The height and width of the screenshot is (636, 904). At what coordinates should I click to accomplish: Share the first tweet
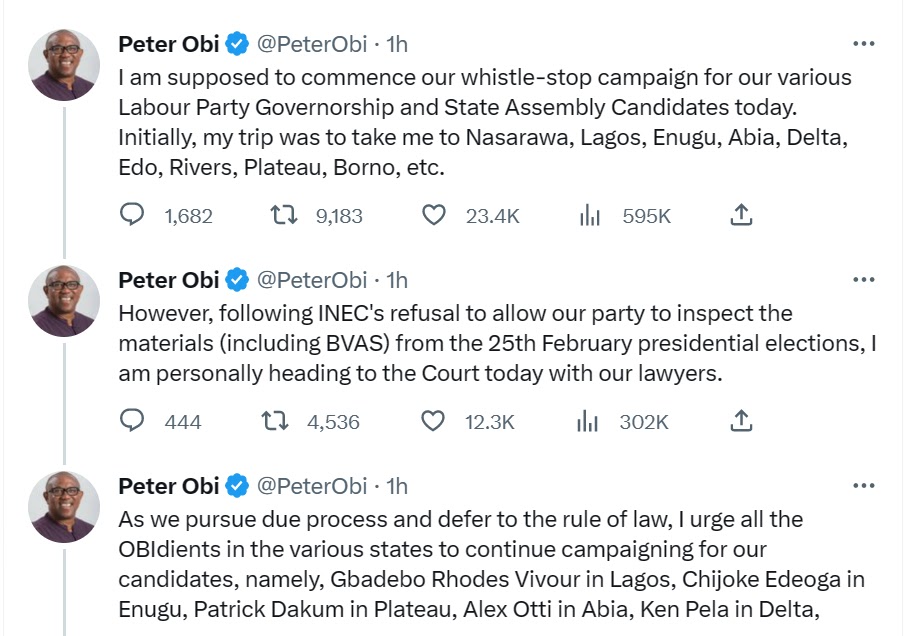741,215
